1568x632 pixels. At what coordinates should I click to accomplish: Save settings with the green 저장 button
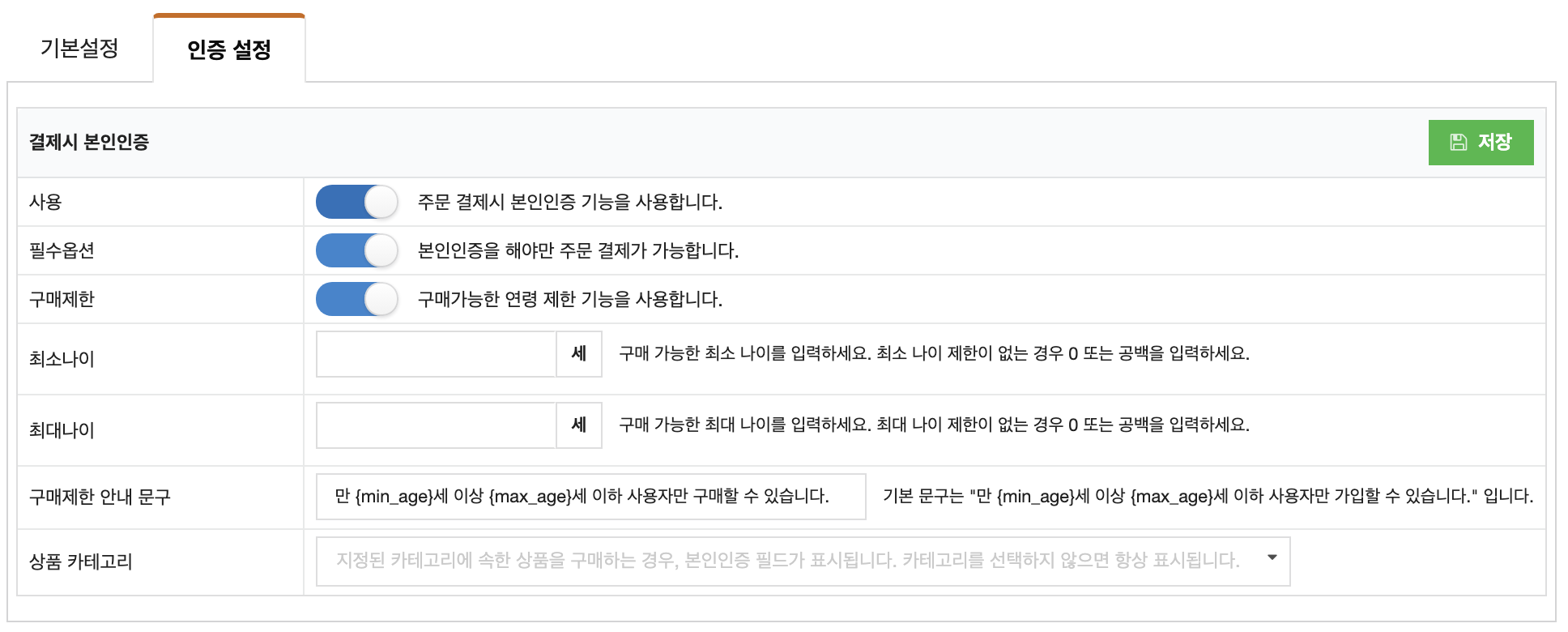pyautogui.click(x=1481, y=143)
